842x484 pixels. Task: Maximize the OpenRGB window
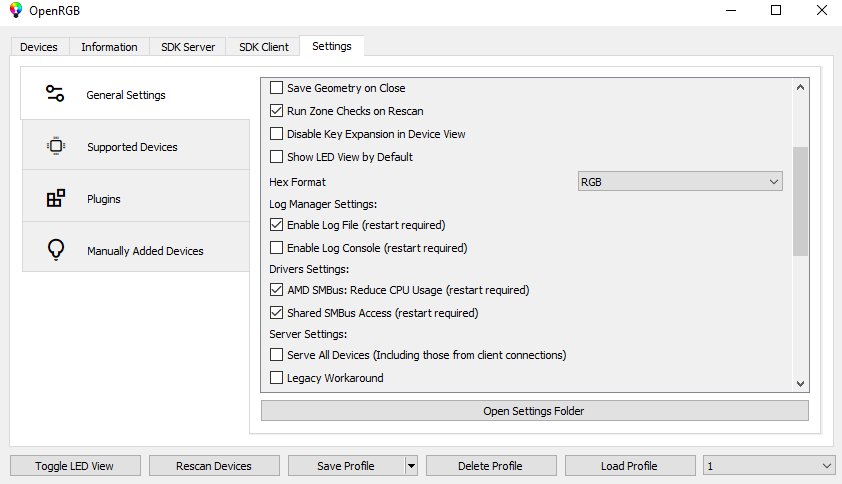pos(776,10)
